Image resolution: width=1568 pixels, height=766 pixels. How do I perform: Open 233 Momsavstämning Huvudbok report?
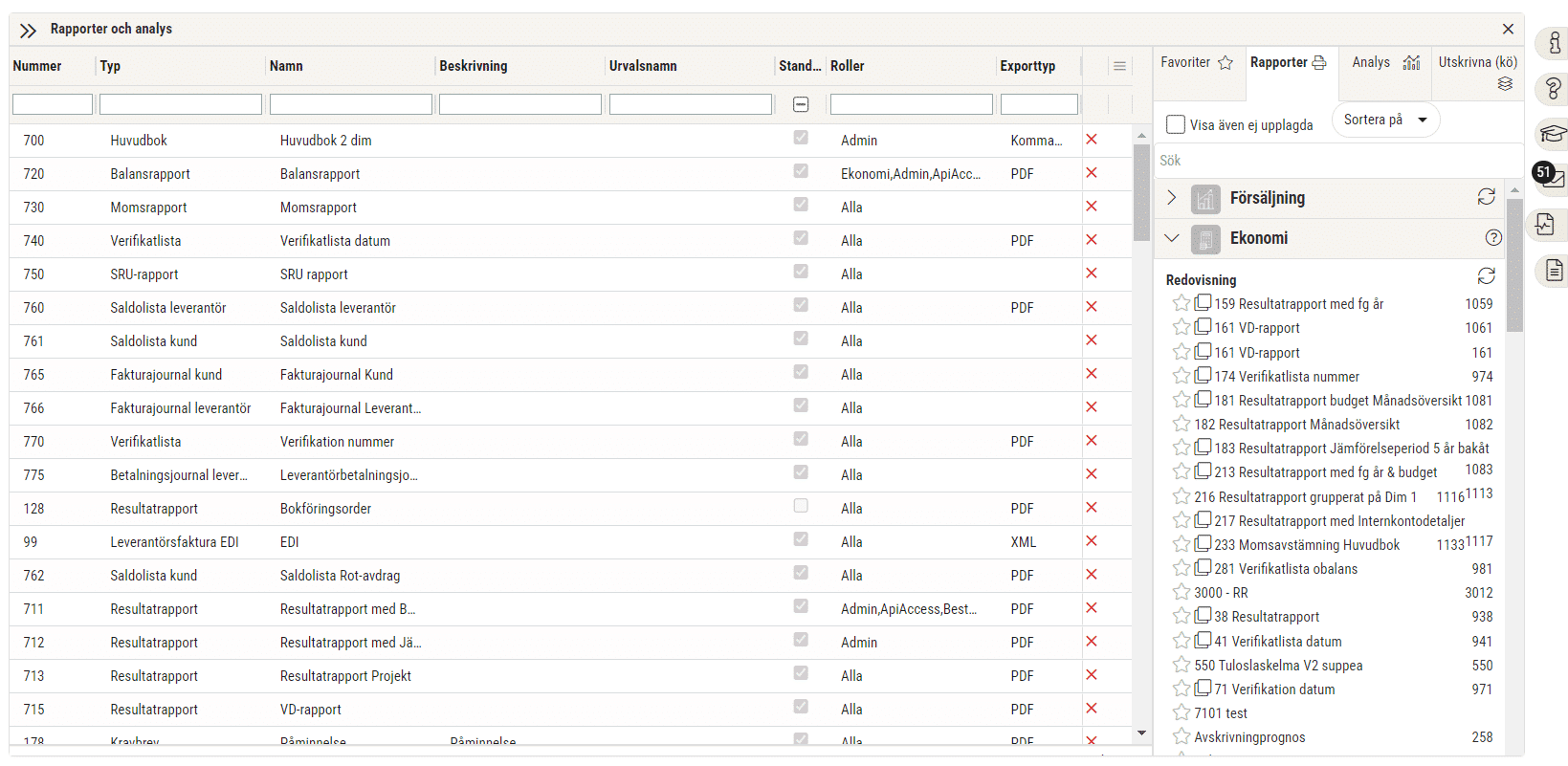pyautogui.click(x=1307, y=544)
